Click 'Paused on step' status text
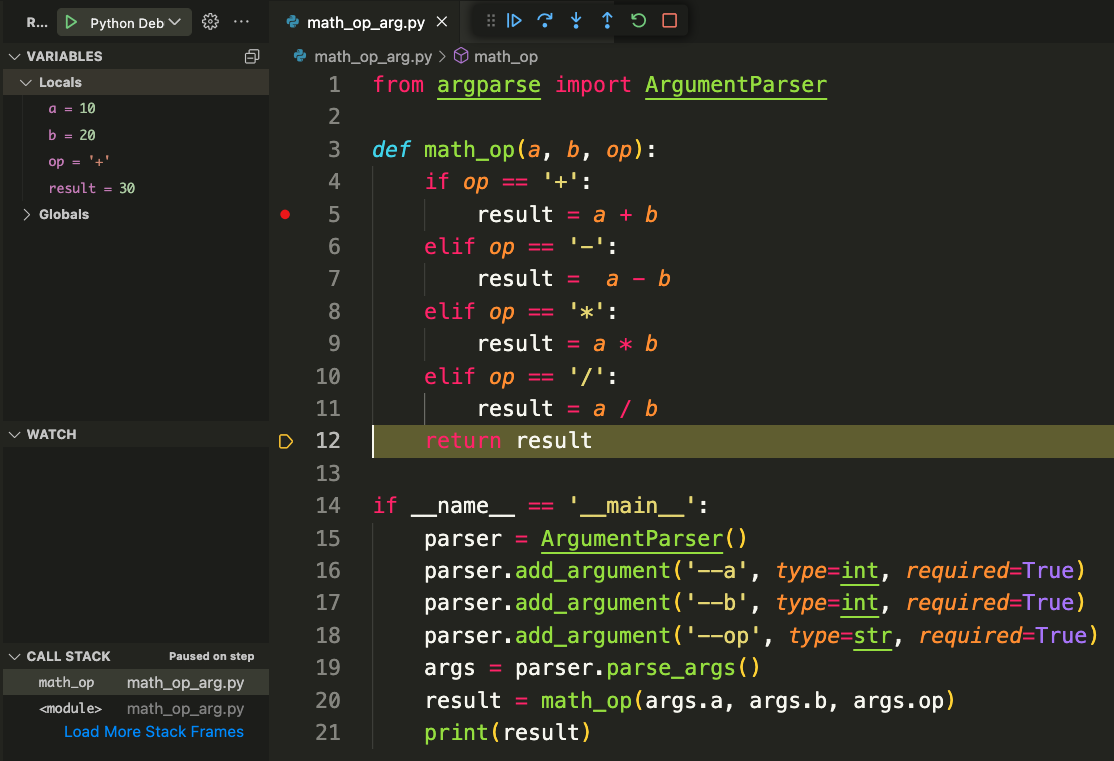Screen dimensions: 1114x761 (211, 657)
